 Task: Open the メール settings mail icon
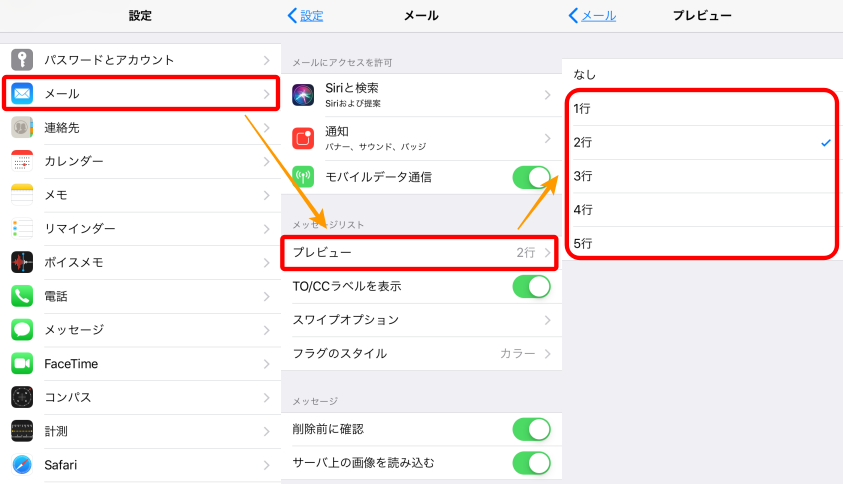pyautogui.click(x=22, y=94)
